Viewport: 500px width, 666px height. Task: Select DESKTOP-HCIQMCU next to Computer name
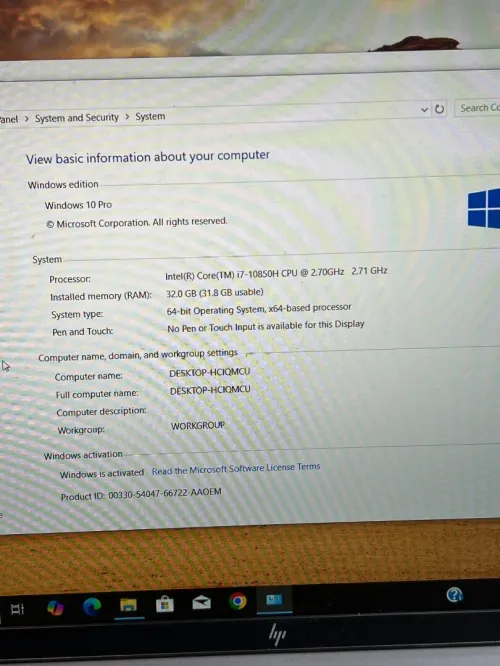(209, 373)
